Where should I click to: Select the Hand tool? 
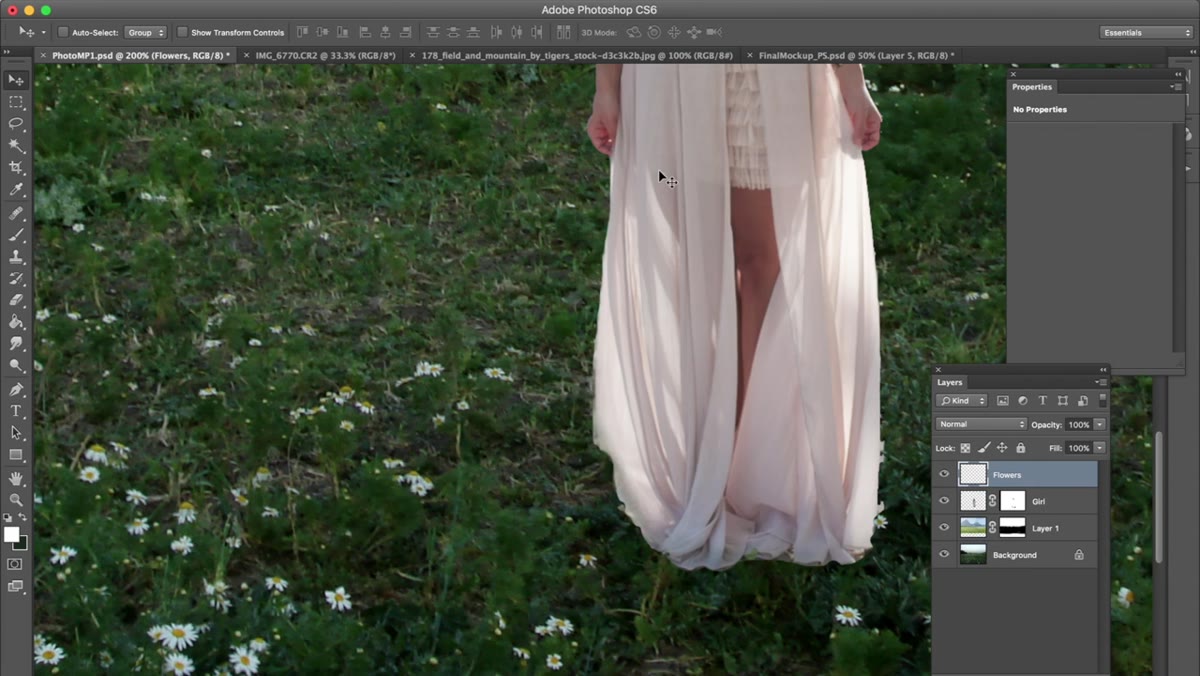[x=16, y=479]
